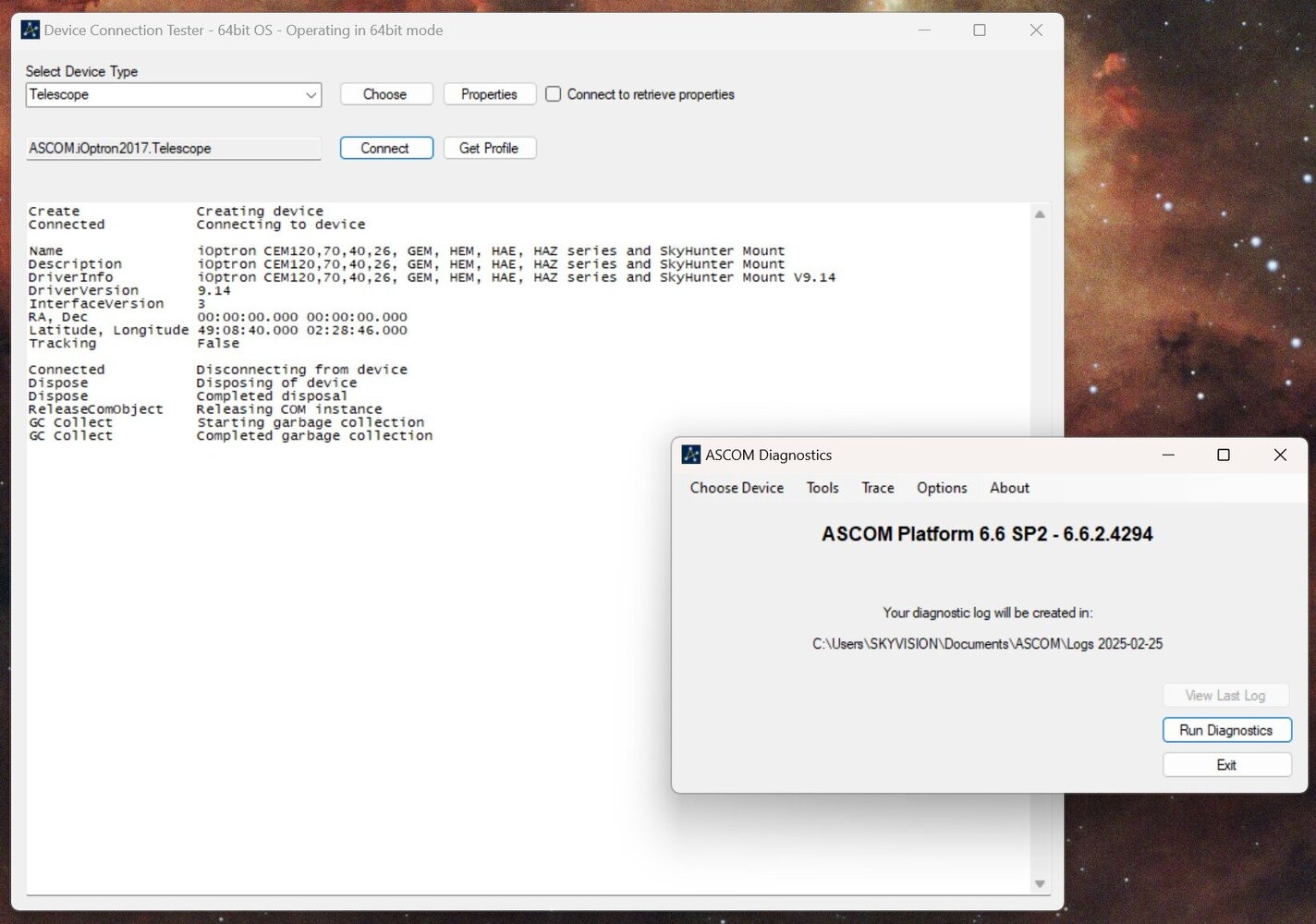Maximize the ASCOM Diagnostics window
Image resolution: width=1316 pixels, height=924 pixels.
pyautogui.click(x=1224, y=455)
